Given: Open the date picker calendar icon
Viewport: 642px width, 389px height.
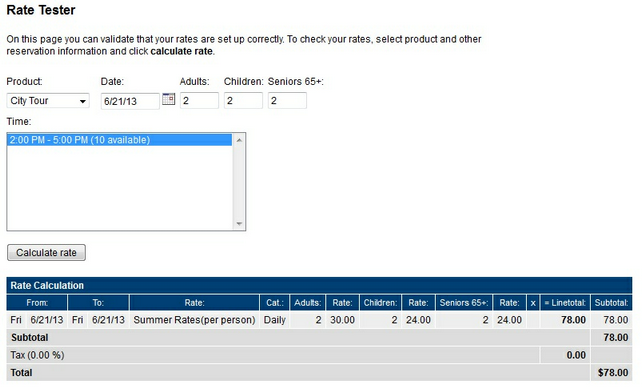Looking at the screenshot, I should tap(169, 99).
